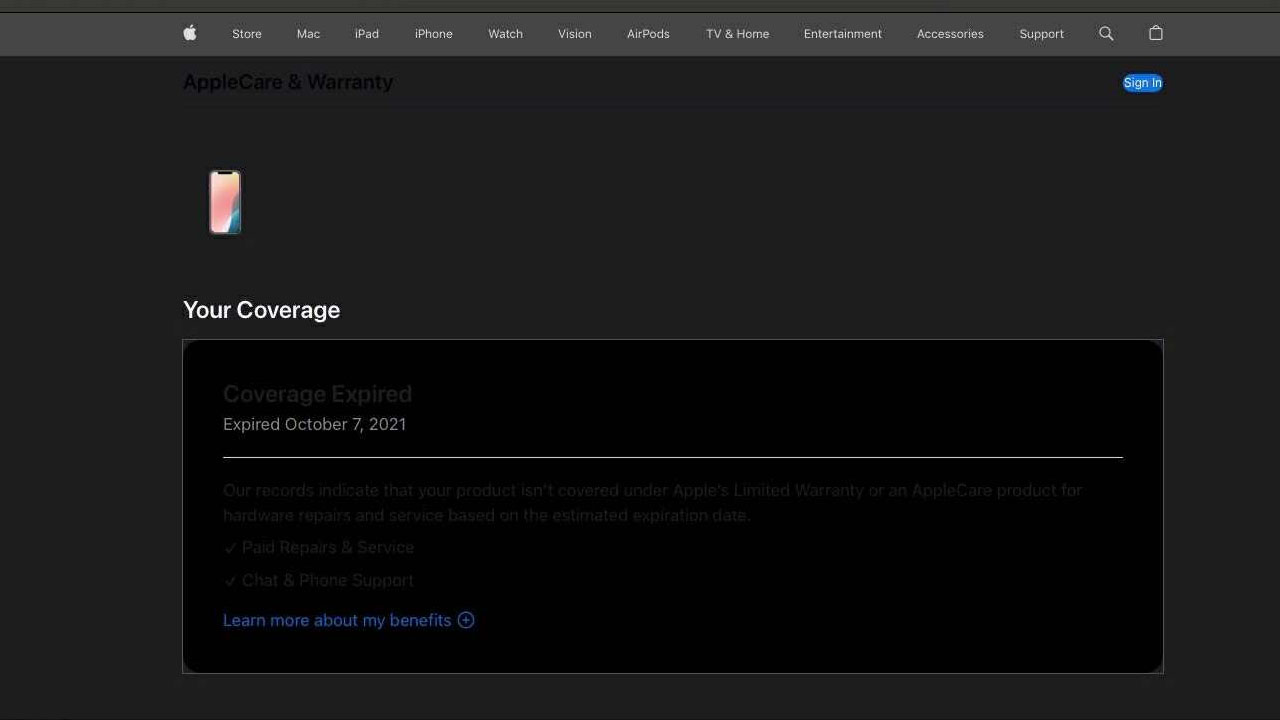Image resolution: width=1280 pixels, height=720 pixels.
Task: Go to Support in the top bar
Action: pyautogui.click(x=1041, y=34)
